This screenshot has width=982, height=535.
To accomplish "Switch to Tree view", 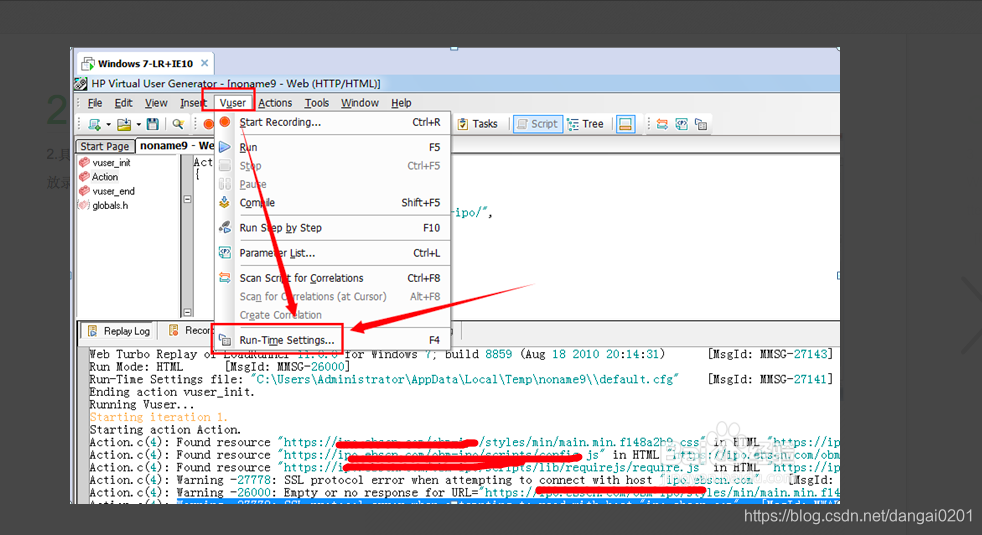I will [586, 124].
